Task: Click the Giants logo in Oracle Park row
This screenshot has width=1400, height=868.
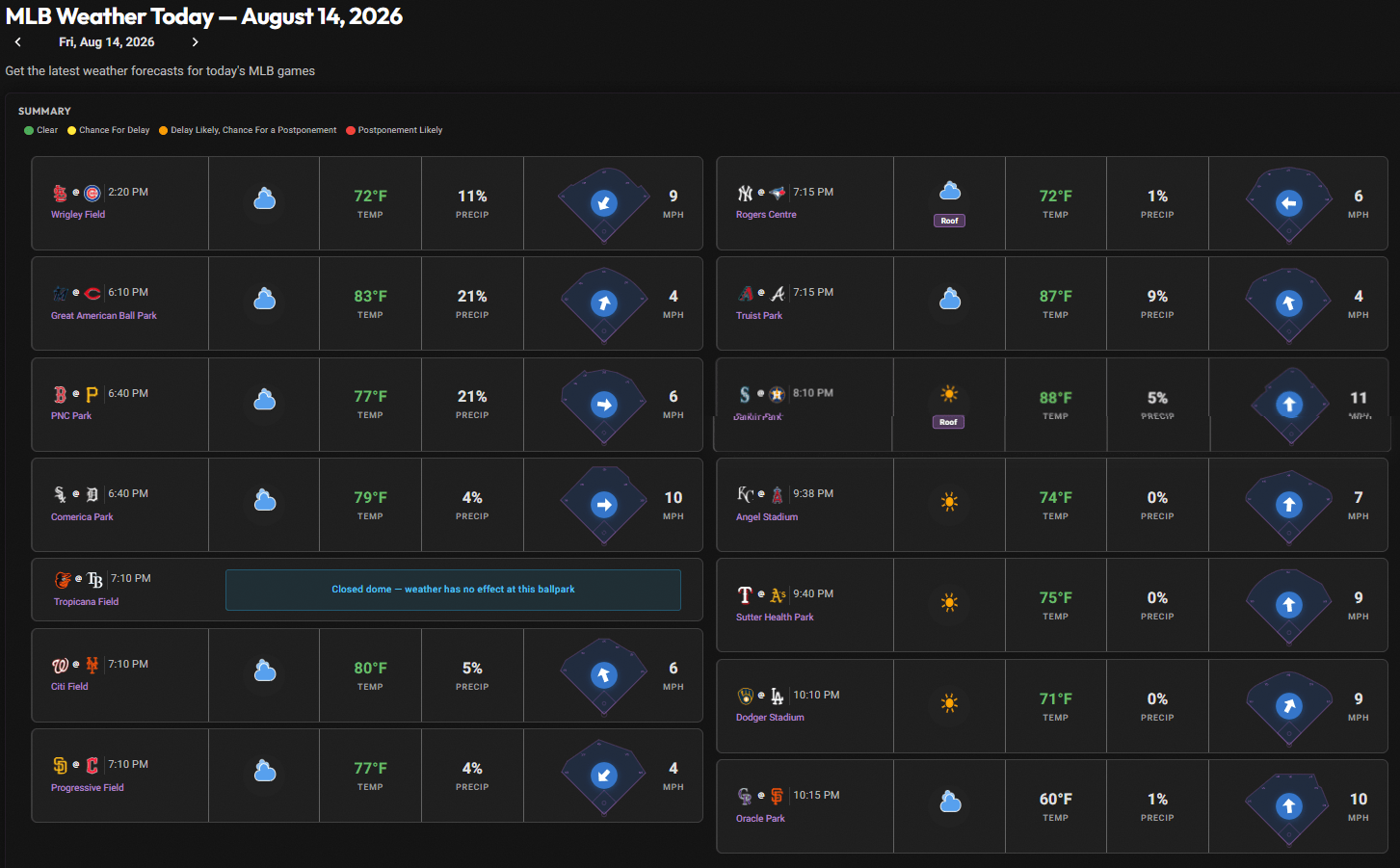Action: coord(777,796)
